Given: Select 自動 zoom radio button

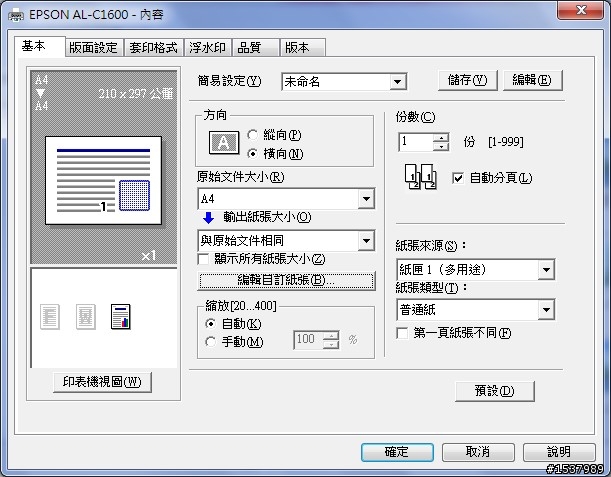Looking at the screenshot, I should tap(210, 323).
